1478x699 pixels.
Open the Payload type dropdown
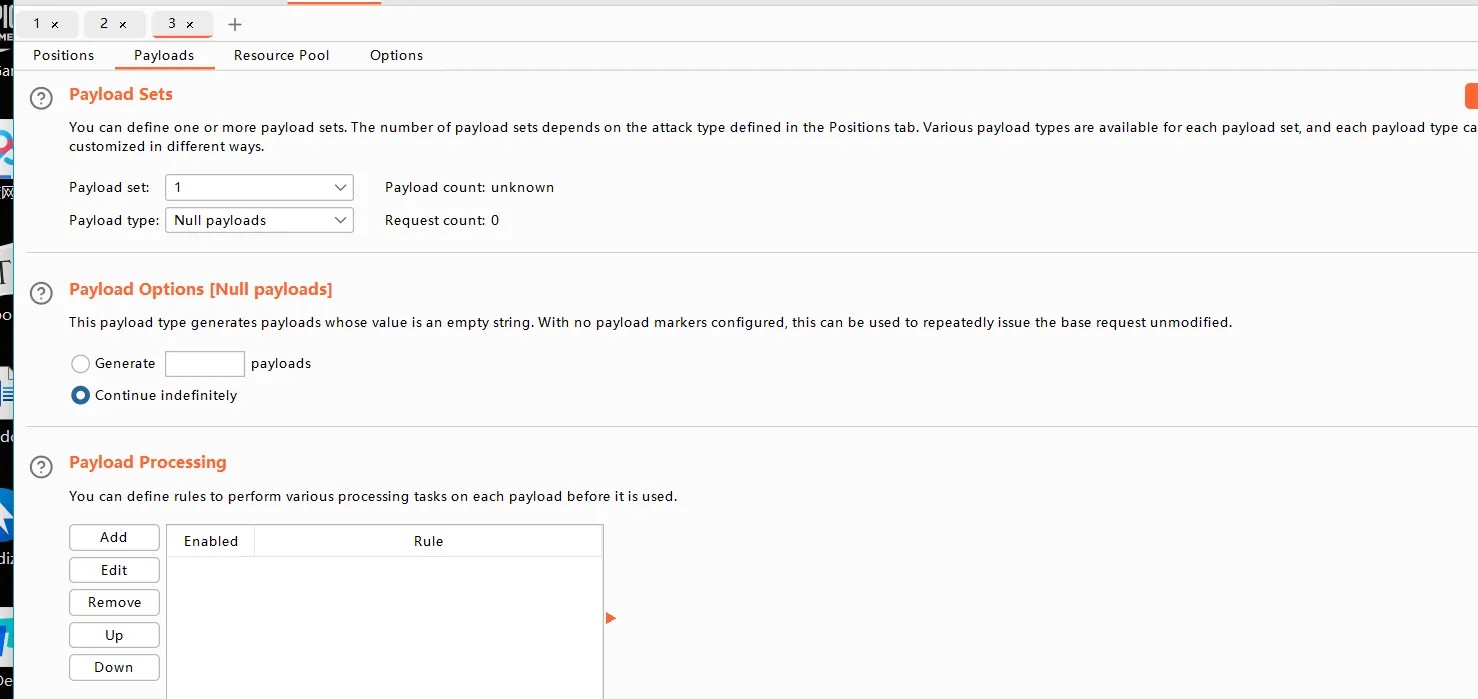point(259,220)
